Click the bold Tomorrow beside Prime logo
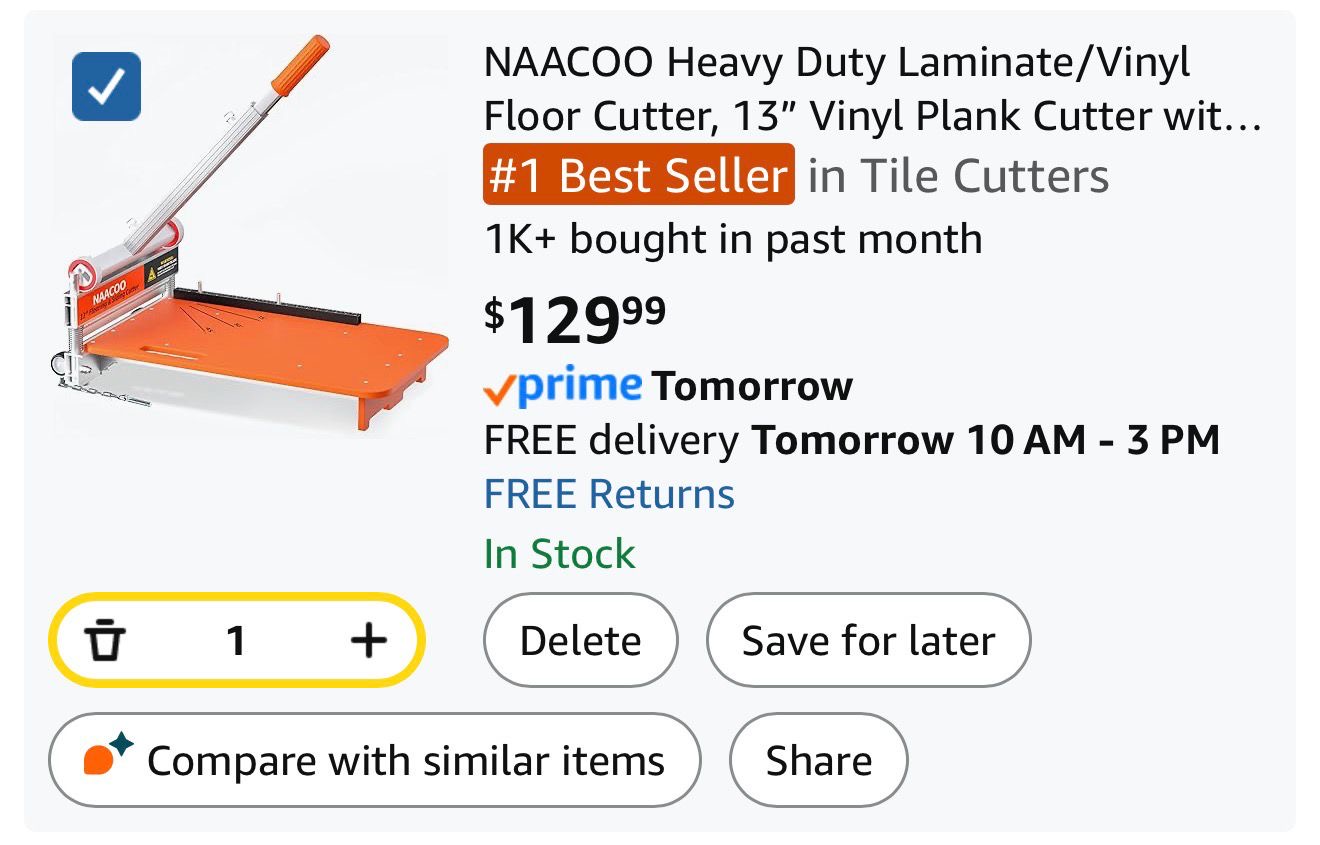The width and height of the screenshot is (1320, 845). pos(752,386)
